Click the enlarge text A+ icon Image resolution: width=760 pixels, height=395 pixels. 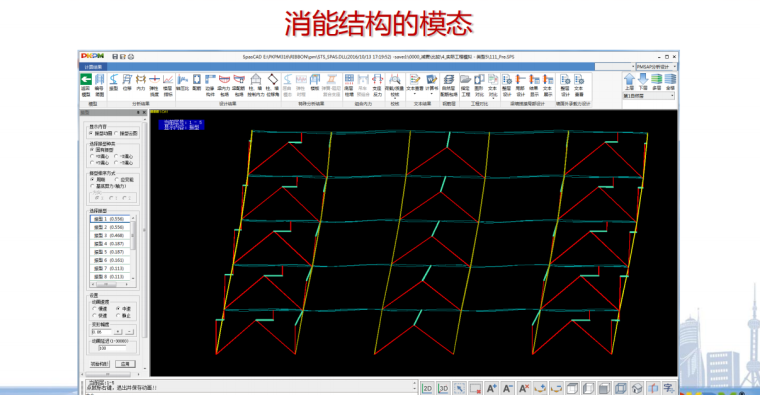click(x=491, y=388)
